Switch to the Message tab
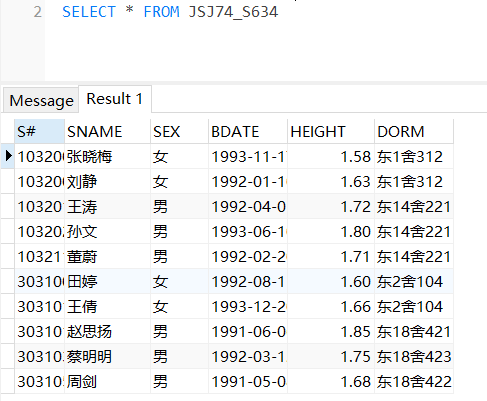This screenshot has height=401, width=487. coord(41,100)
